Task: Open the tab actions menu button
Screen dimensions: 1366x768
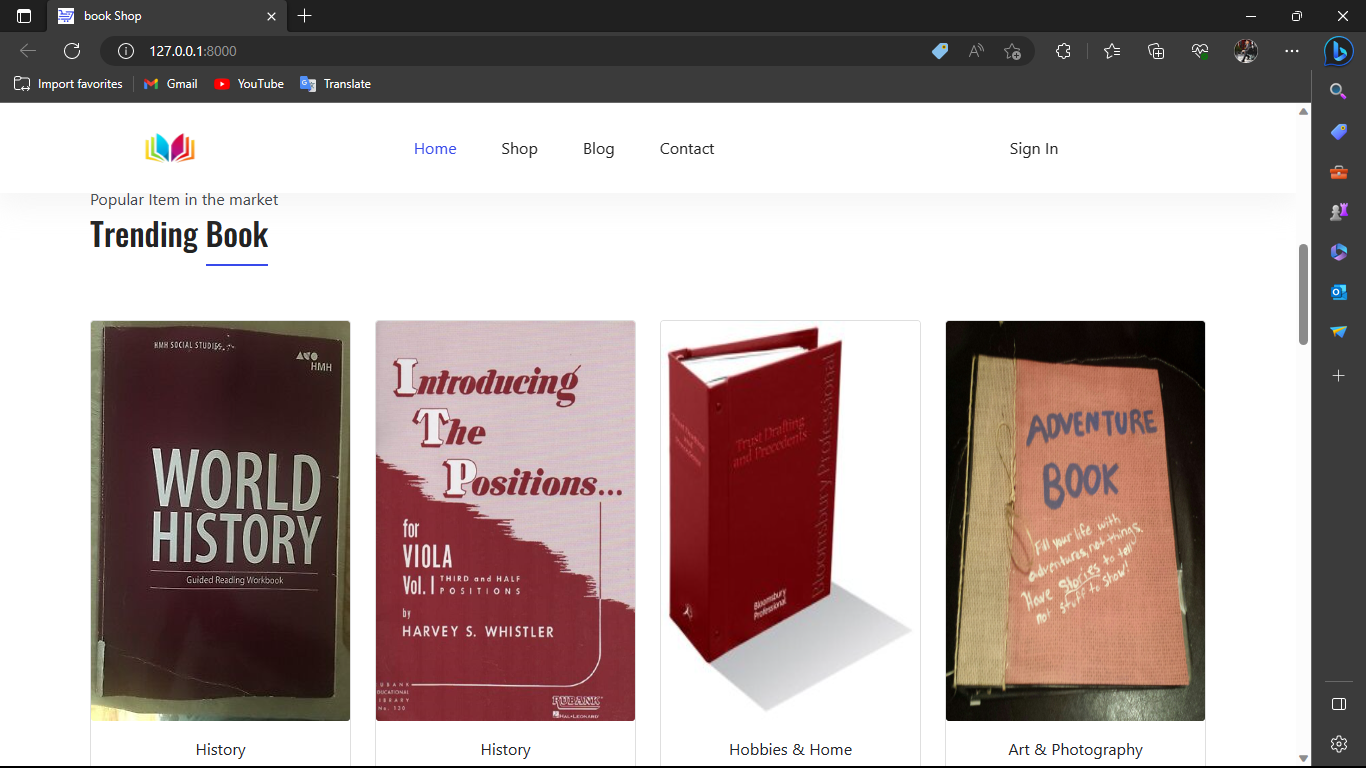Action: point(24,16)
